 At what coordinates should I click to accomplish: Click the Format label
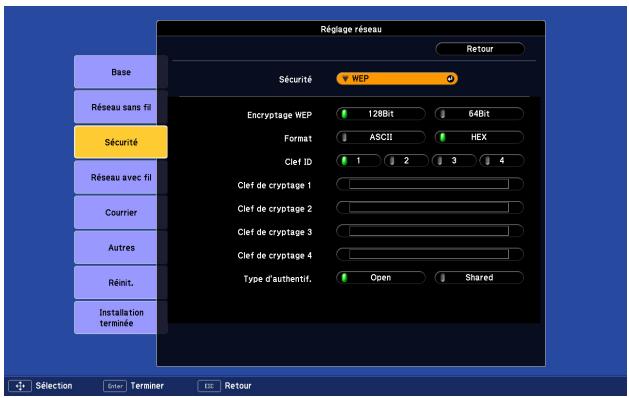pos(298,138)
